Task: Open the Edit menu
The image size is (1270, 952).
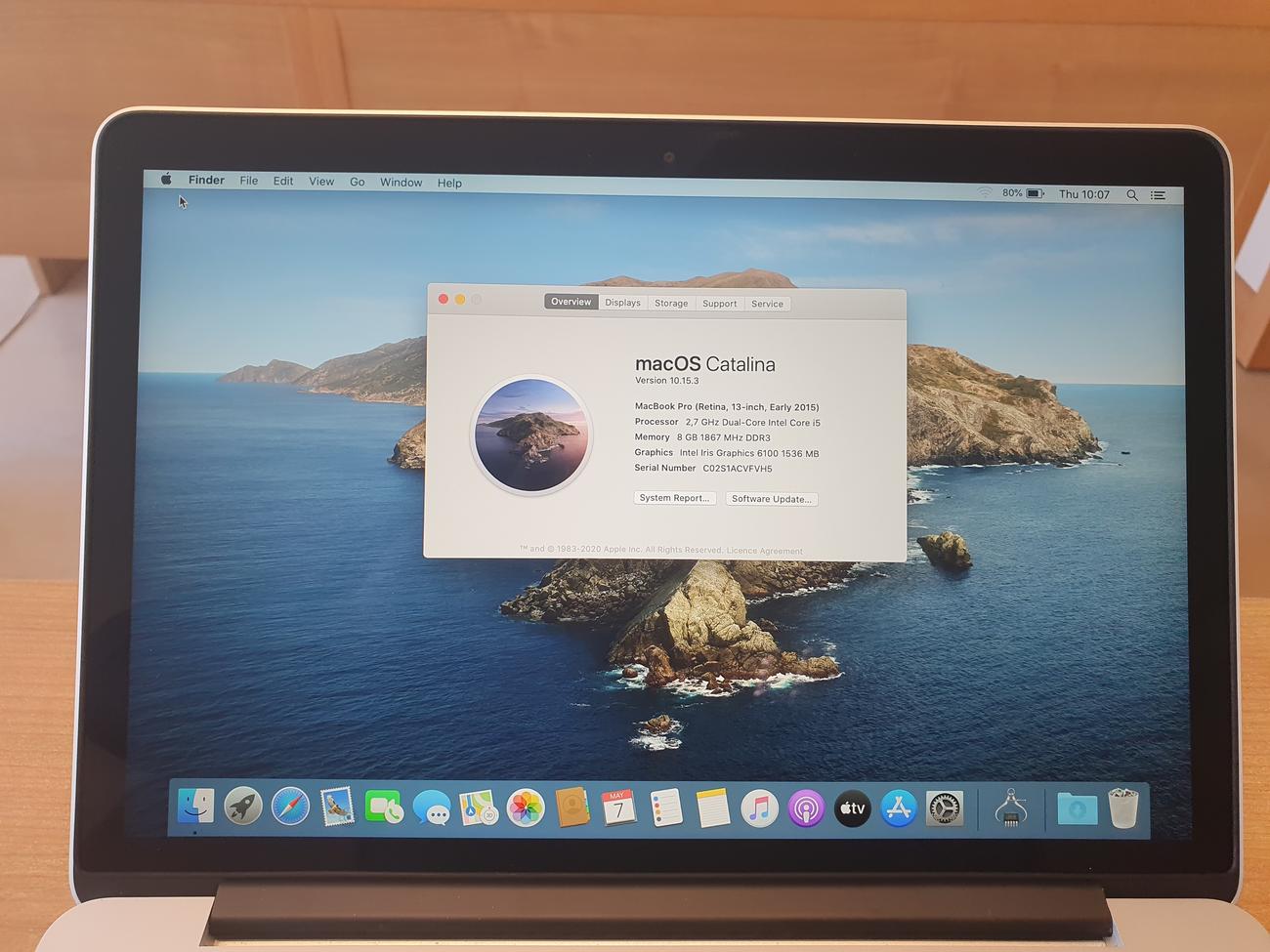Action: 283,181
